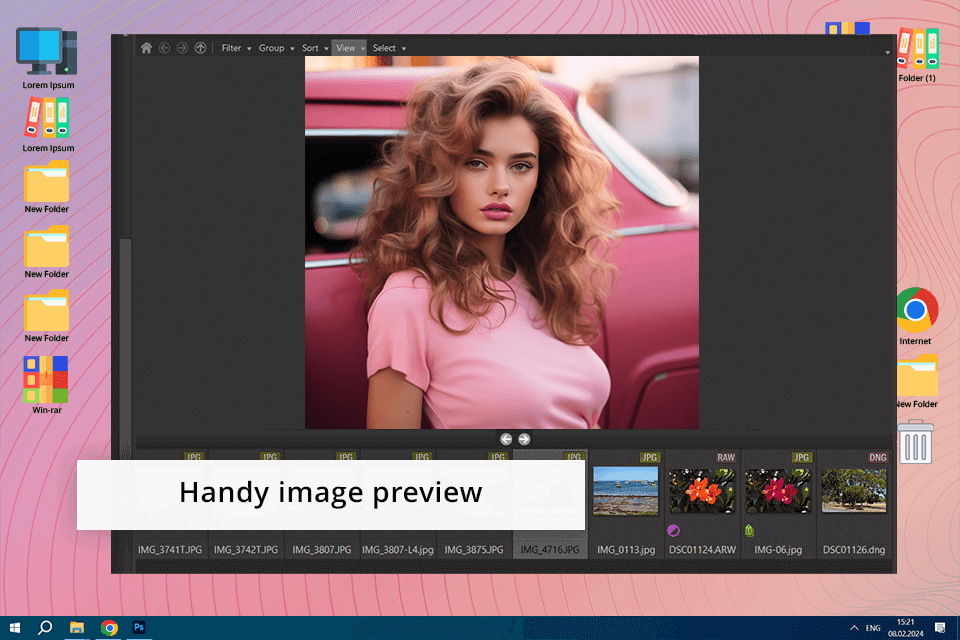Select the IMG_0113.jpg beach thumbnail
The height and width of the screenshot is (640, 960).
coord(626,491)
